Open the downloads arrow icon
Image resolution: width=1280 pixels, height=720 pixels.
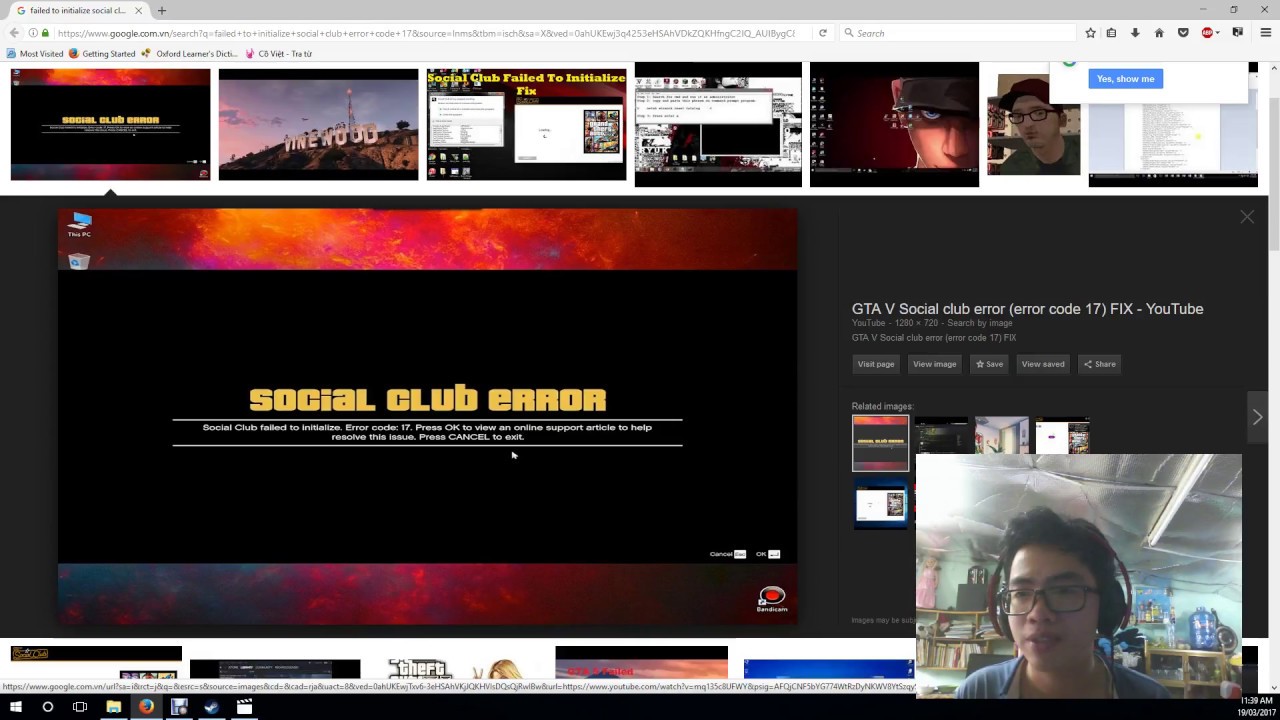click(x=1135, y=33)
